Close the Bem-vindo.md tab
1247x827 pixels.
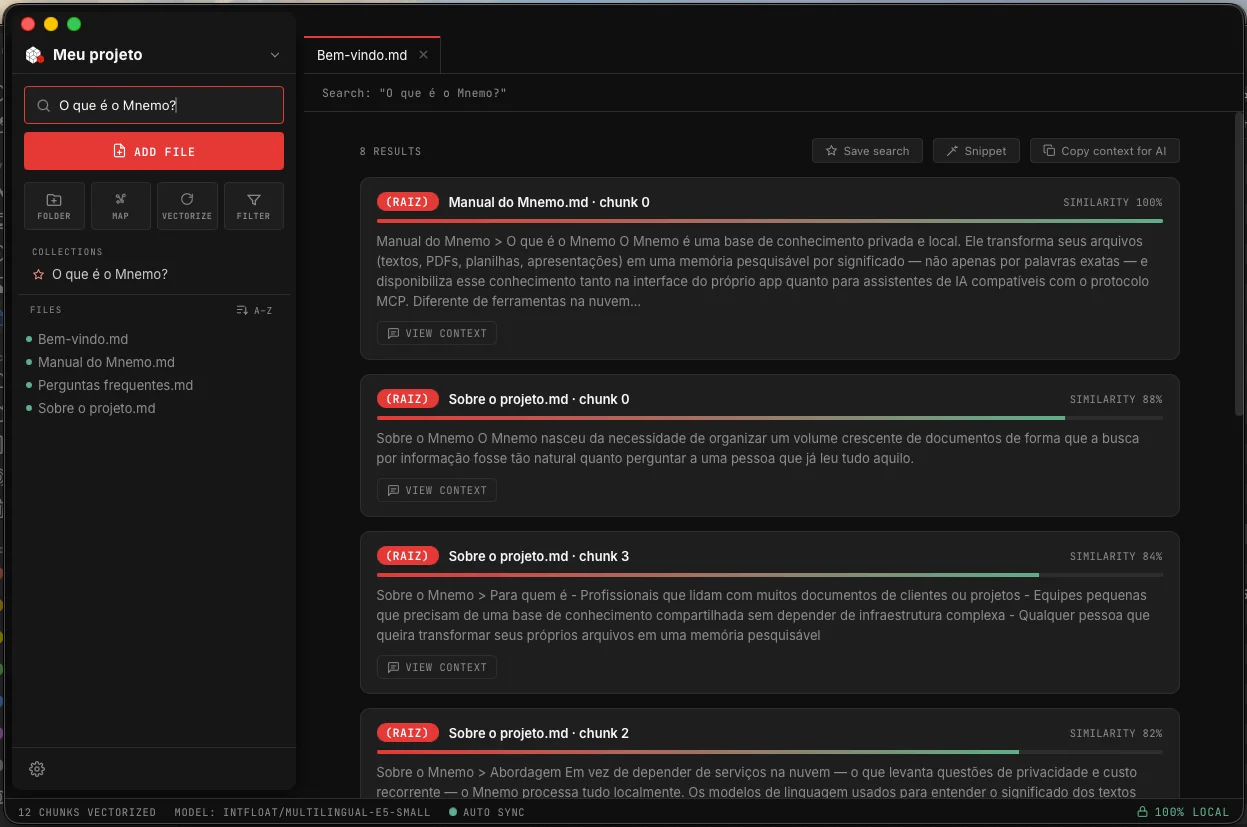click(x=423, y=55)
